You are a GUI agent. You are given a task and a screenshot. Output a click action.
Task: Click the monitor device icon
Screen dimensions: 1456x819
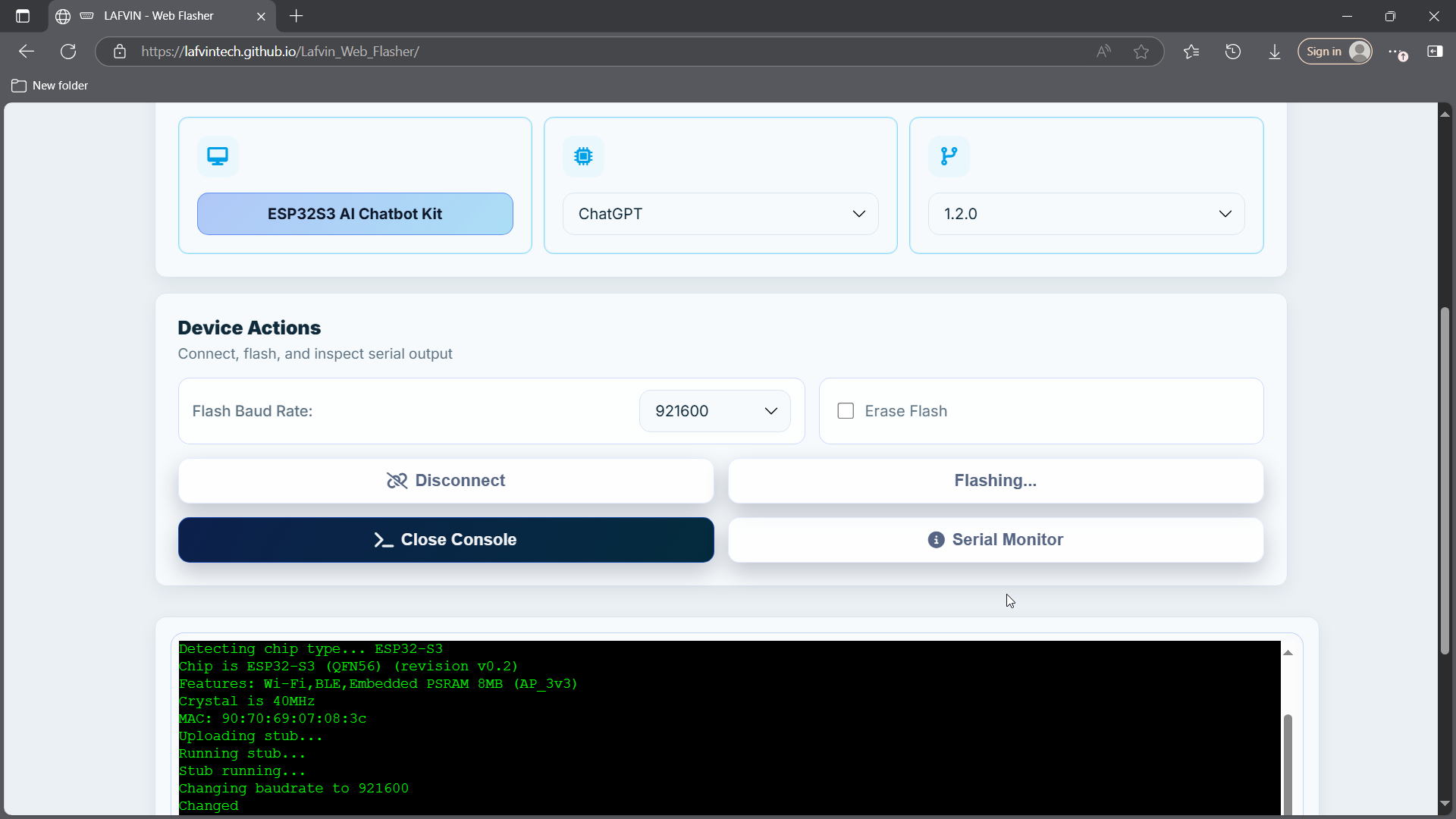point(218,156)
